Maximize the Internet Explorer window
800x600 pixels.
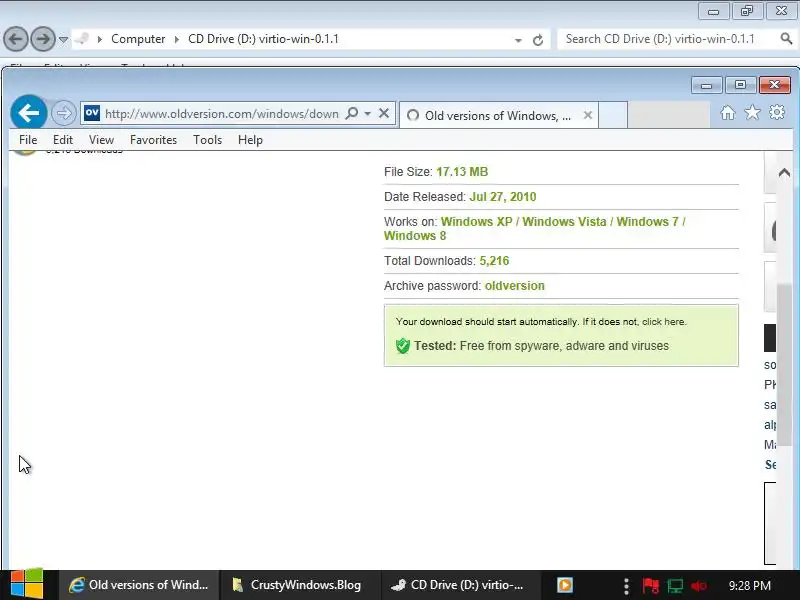pyautogui.click(x=740, y=85)
